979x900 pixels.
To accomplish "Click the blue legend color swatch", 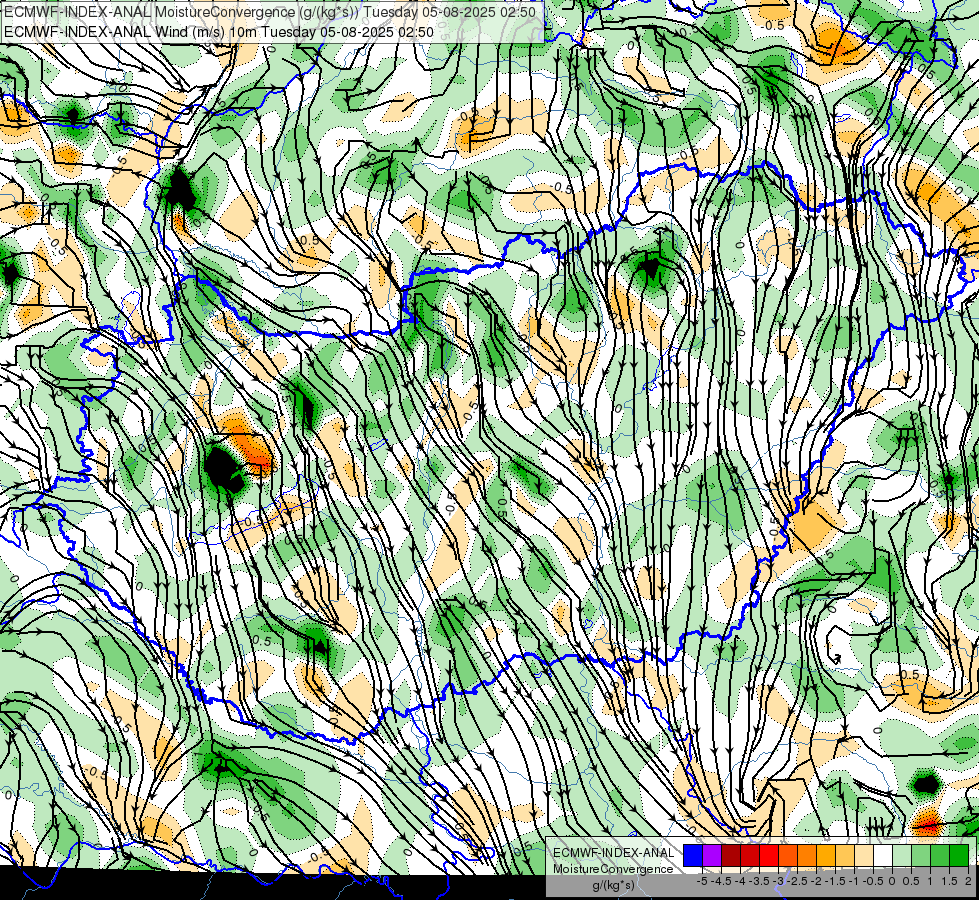I will coord(693,856).
